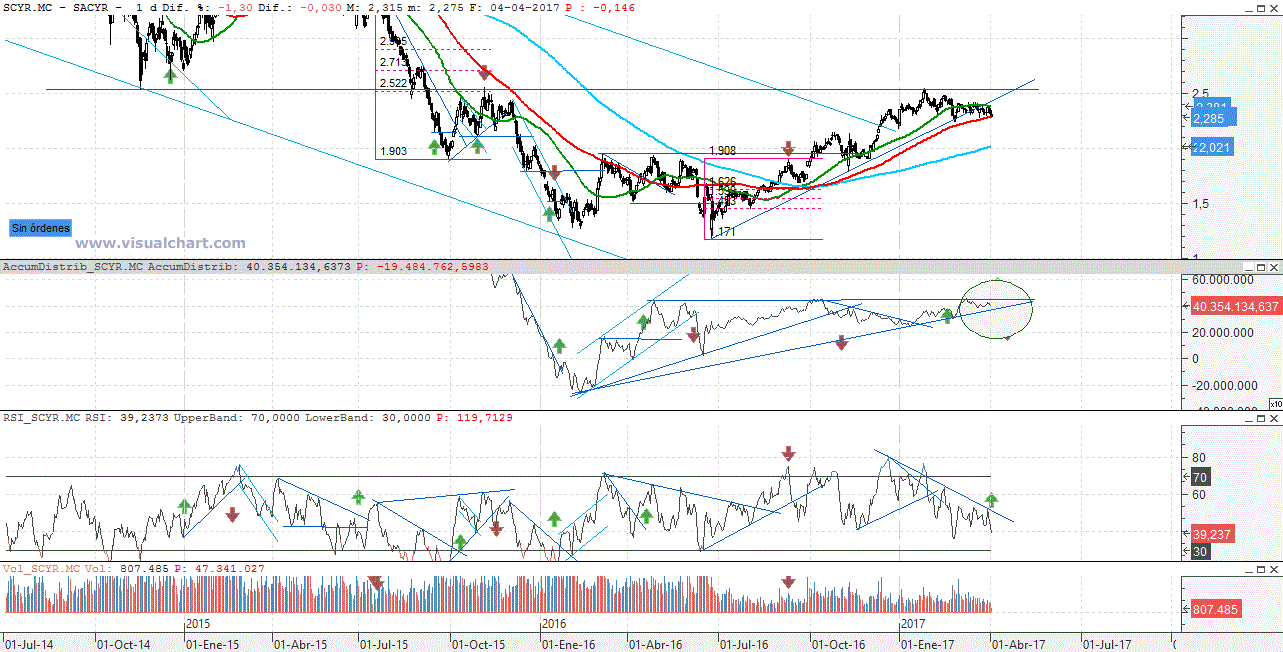Click the 2.522 Fibonacci level label
Image resolution: width=1283 pixels, height=652 pixels.
[x=394, y=83]
